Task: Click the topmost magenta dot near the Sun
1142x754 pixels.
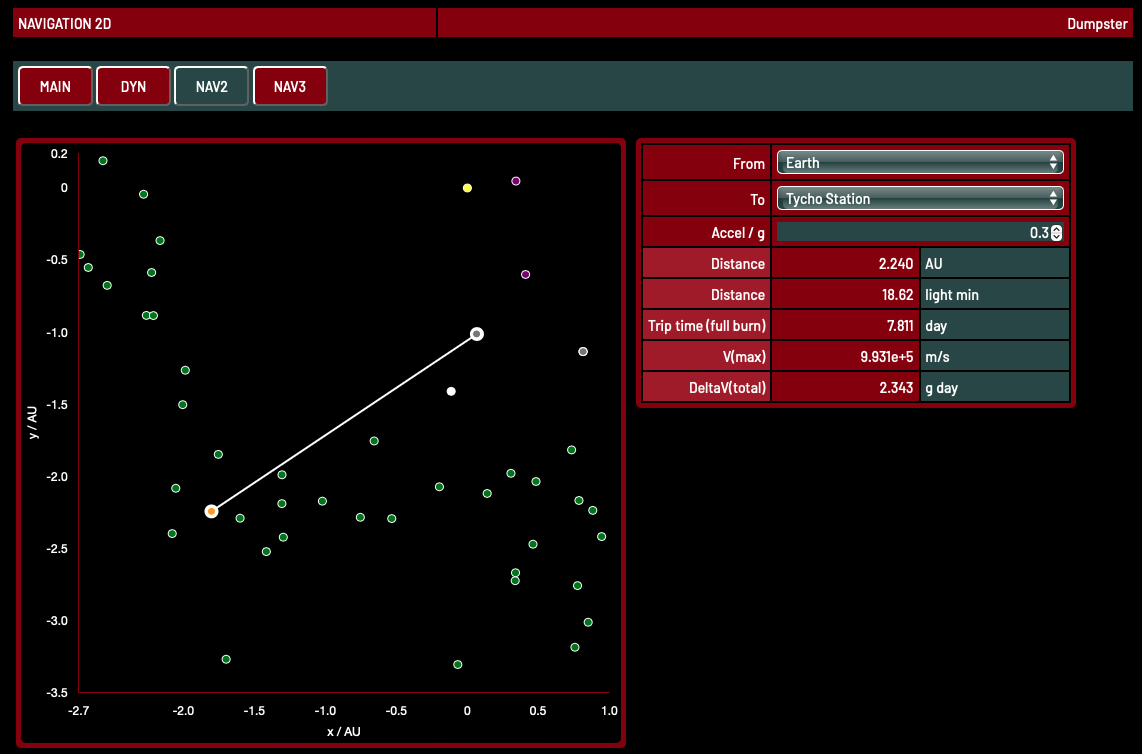Action: click(x=516, y=181)
